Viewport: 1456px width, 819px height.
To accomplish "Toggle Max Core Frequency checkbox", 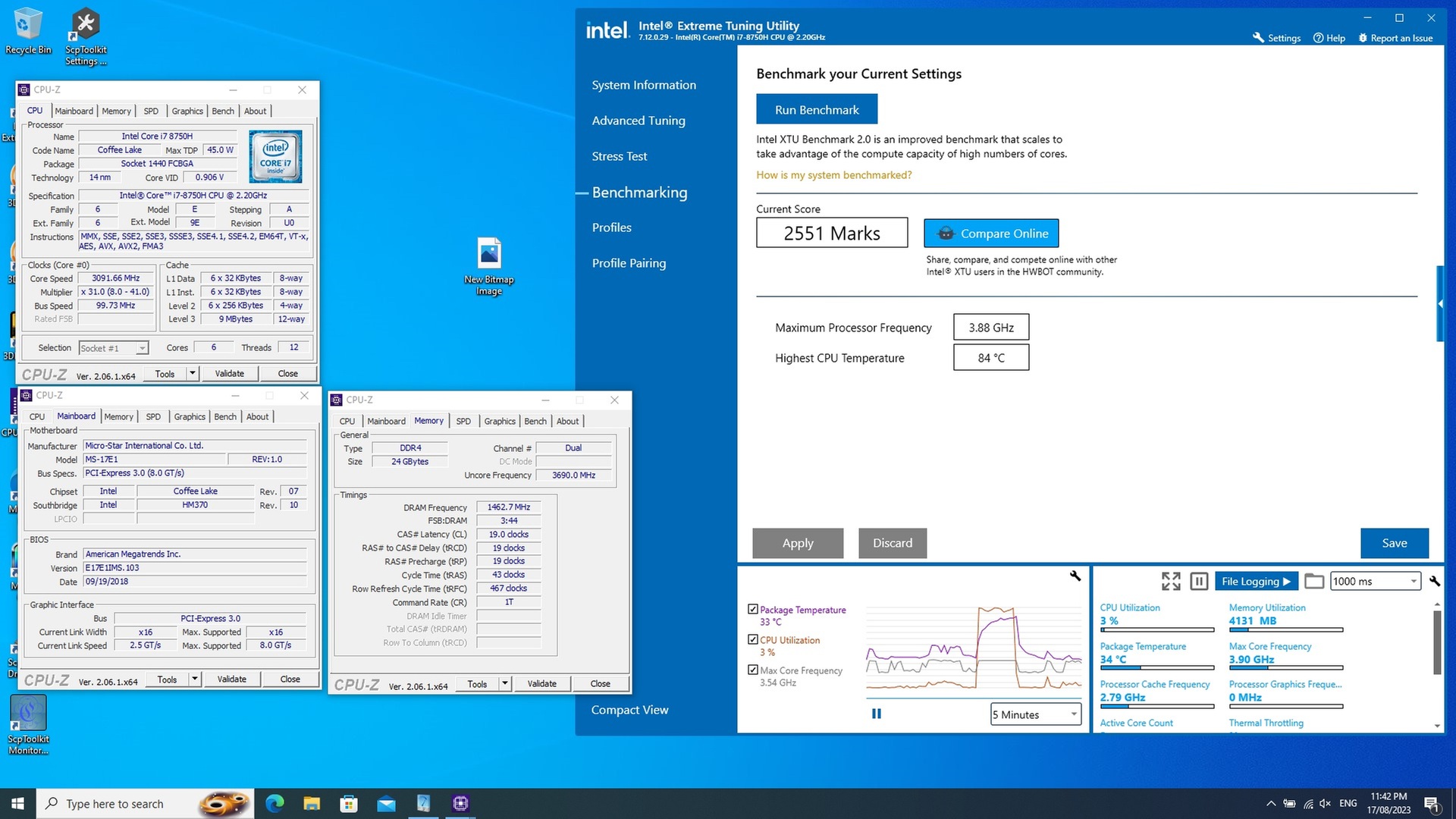I will coord(753,670).
